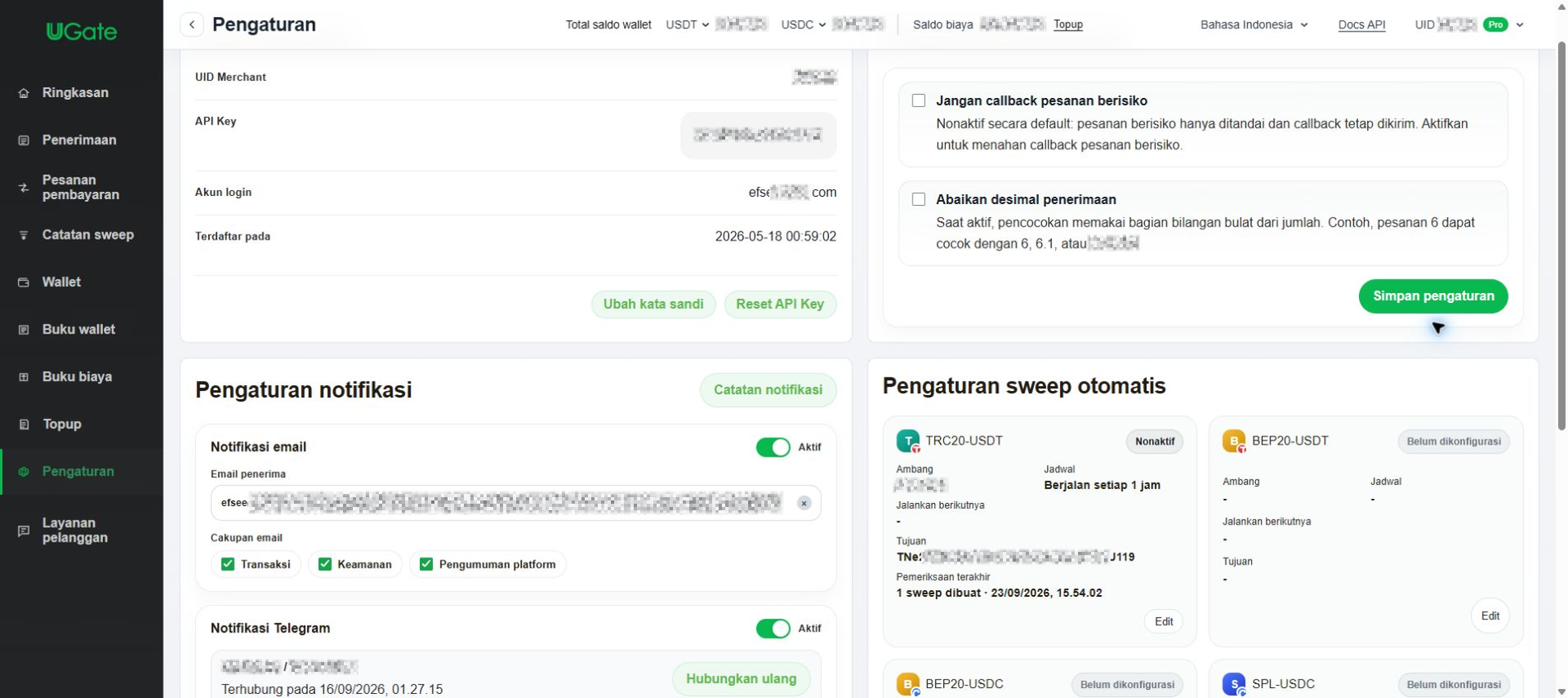Image resolution: width=1568 pixels, height=698 pixels.
Task: Open the USDC balance dropdown
Action: (803, 24)
